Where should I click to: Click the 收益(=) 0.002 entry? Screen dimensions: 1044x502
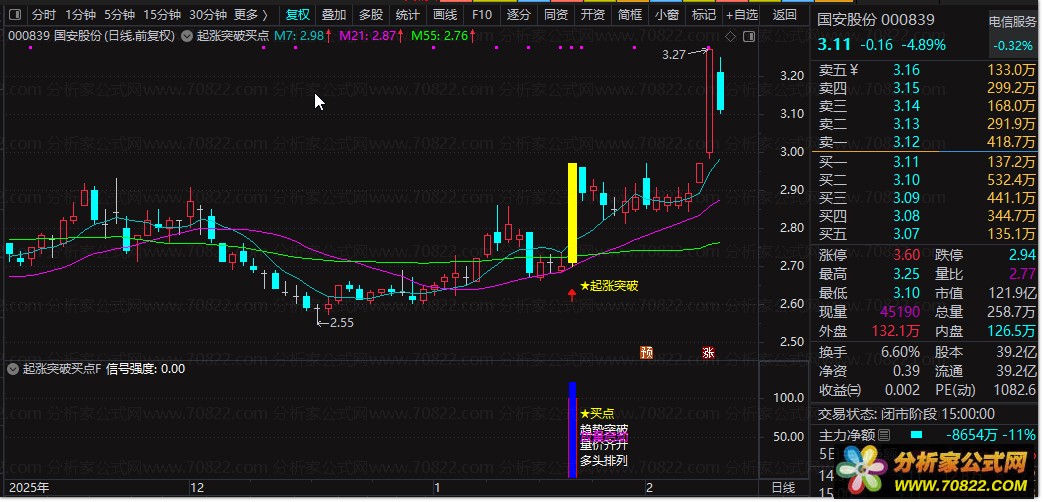pos(869,390)
